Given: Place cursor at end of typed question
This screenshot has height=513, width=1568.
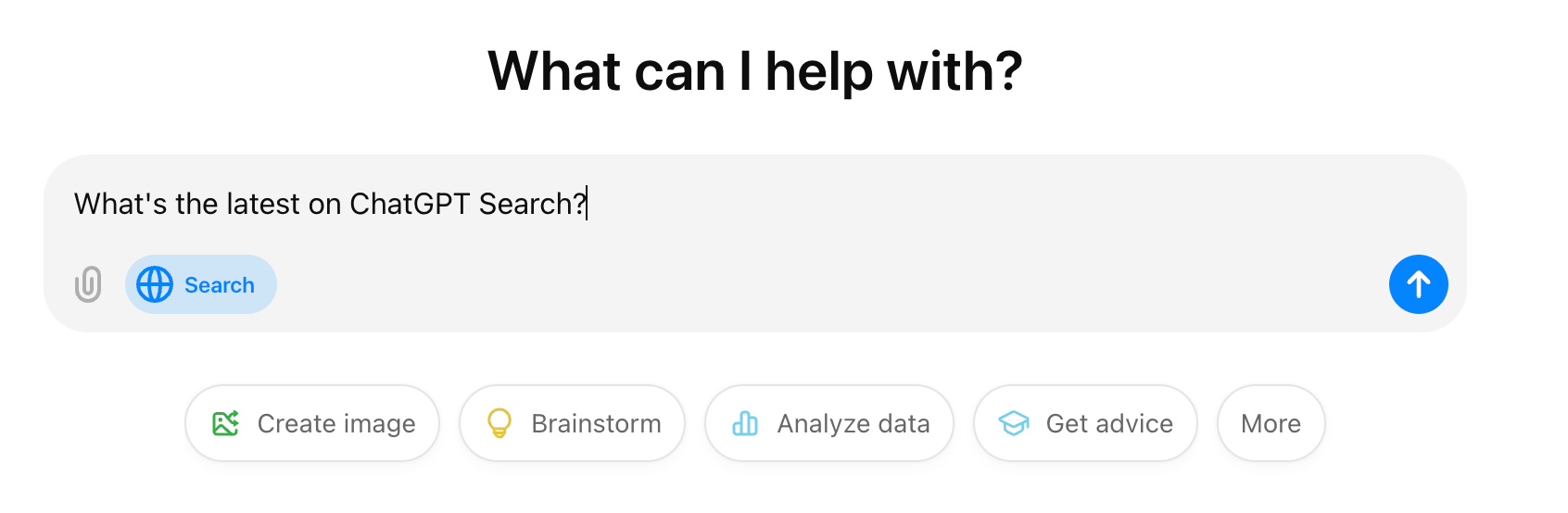Looking at the screenshot, I should coord(587,204).
